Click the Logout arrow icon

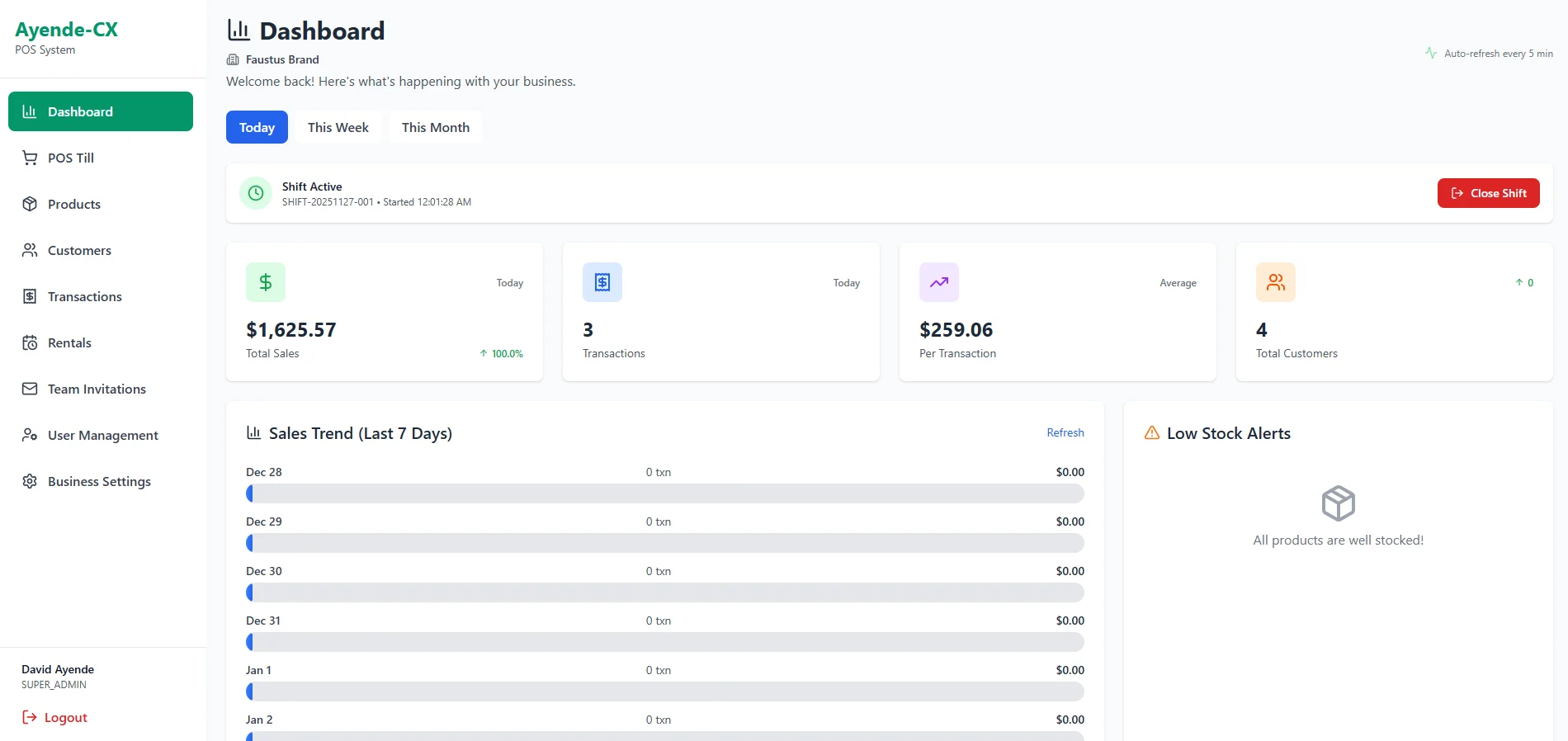point(30,717)
